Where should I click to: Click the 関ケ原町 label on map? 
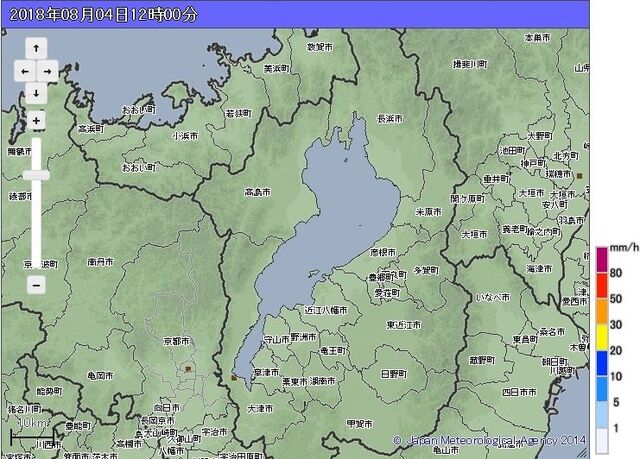coord(467,199)
